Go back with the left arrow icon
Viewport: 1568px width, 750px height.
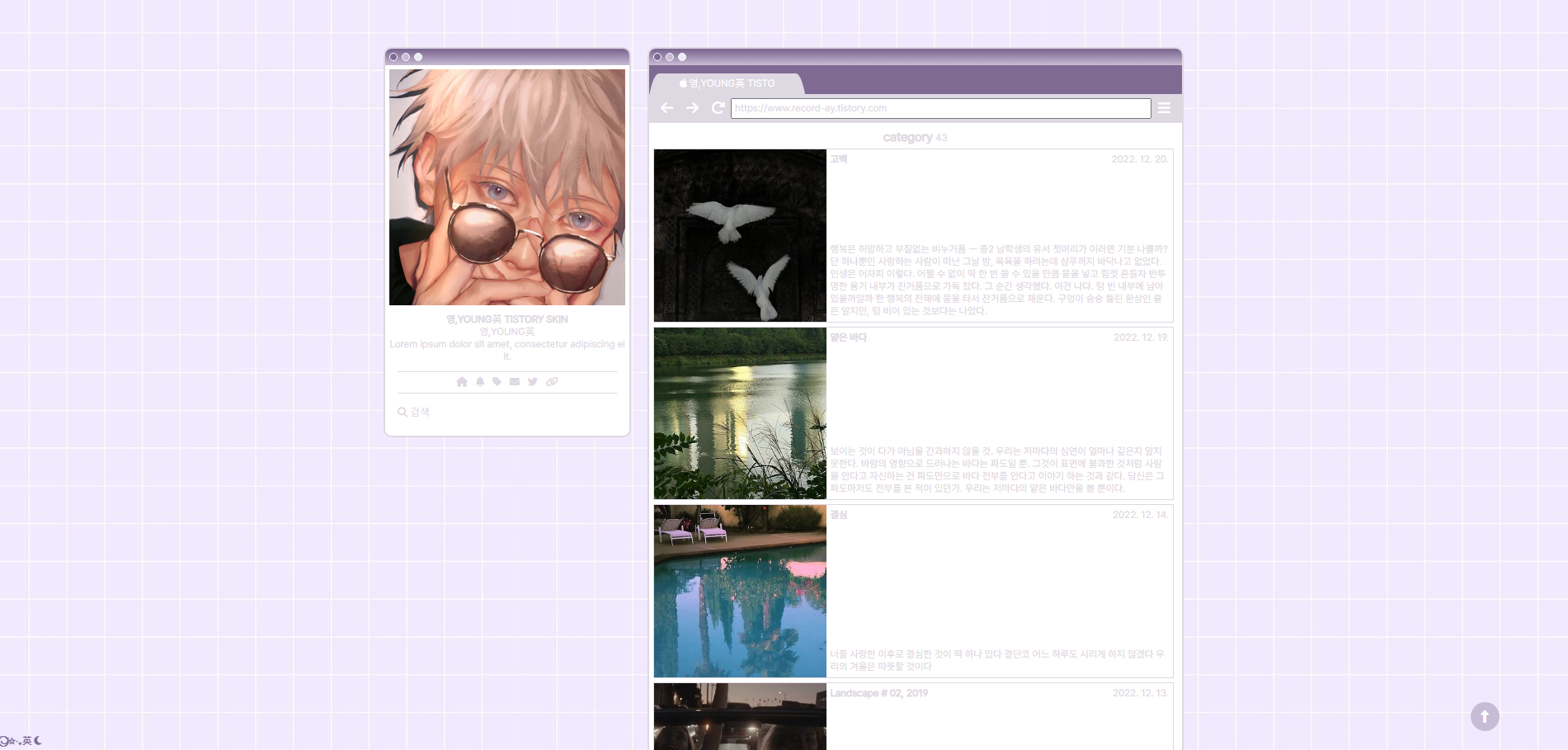666,108
